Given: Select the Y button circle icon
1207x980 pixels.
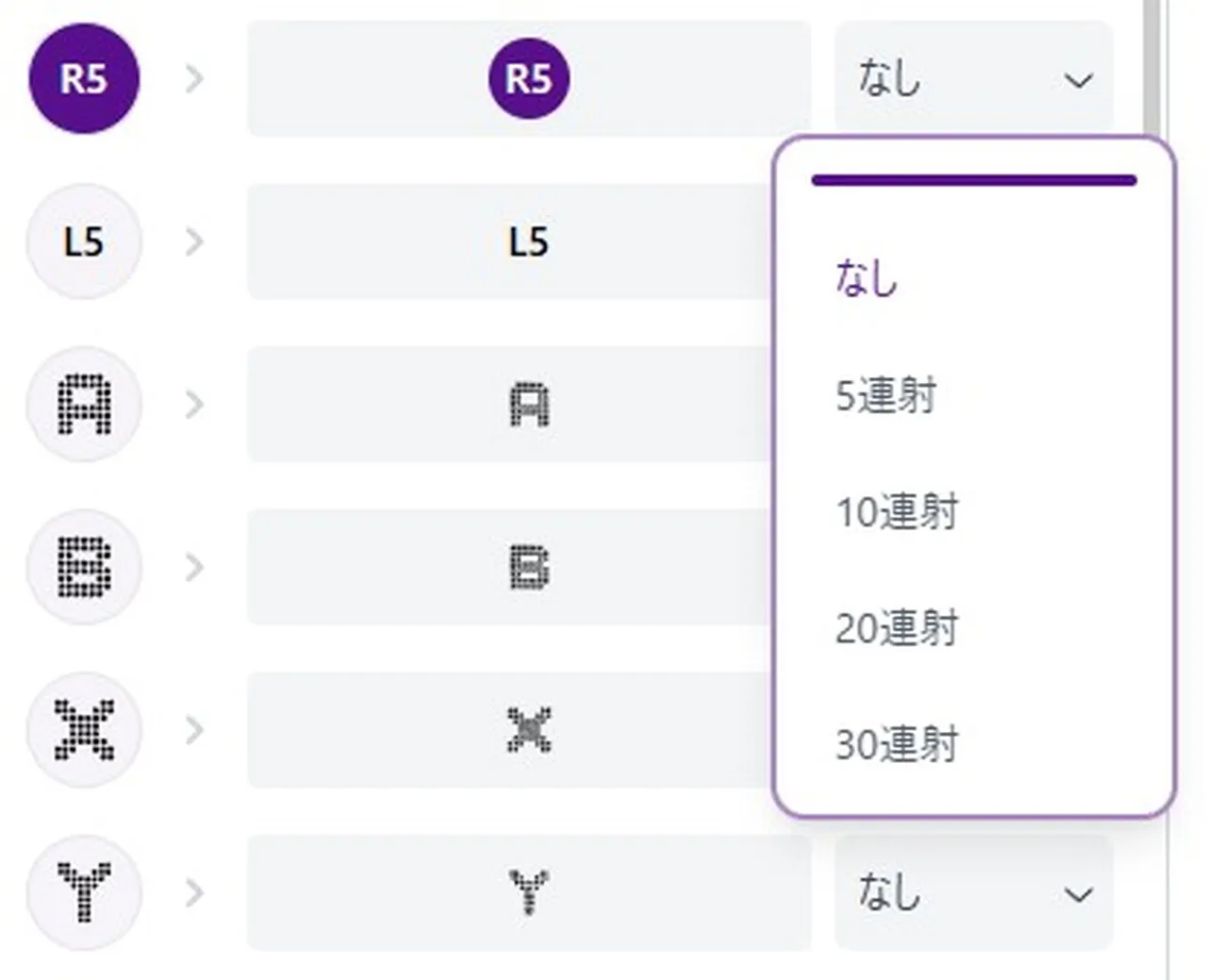Looking at the screenshot, I should [x=84, y=892].
